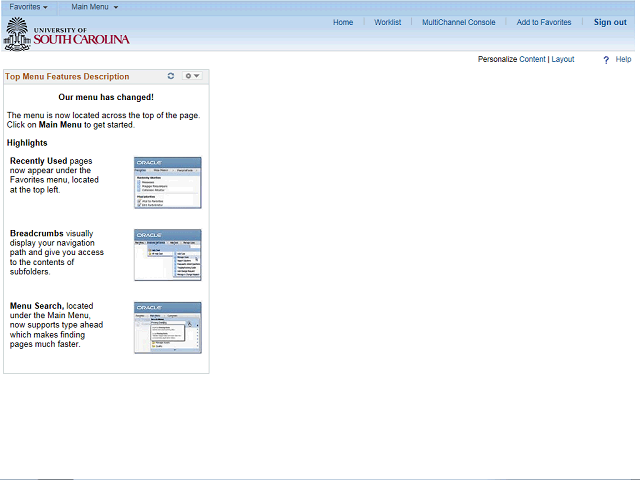Refresh the Top Menu Features pagelet
640x480 pixels.
point(171,76)
